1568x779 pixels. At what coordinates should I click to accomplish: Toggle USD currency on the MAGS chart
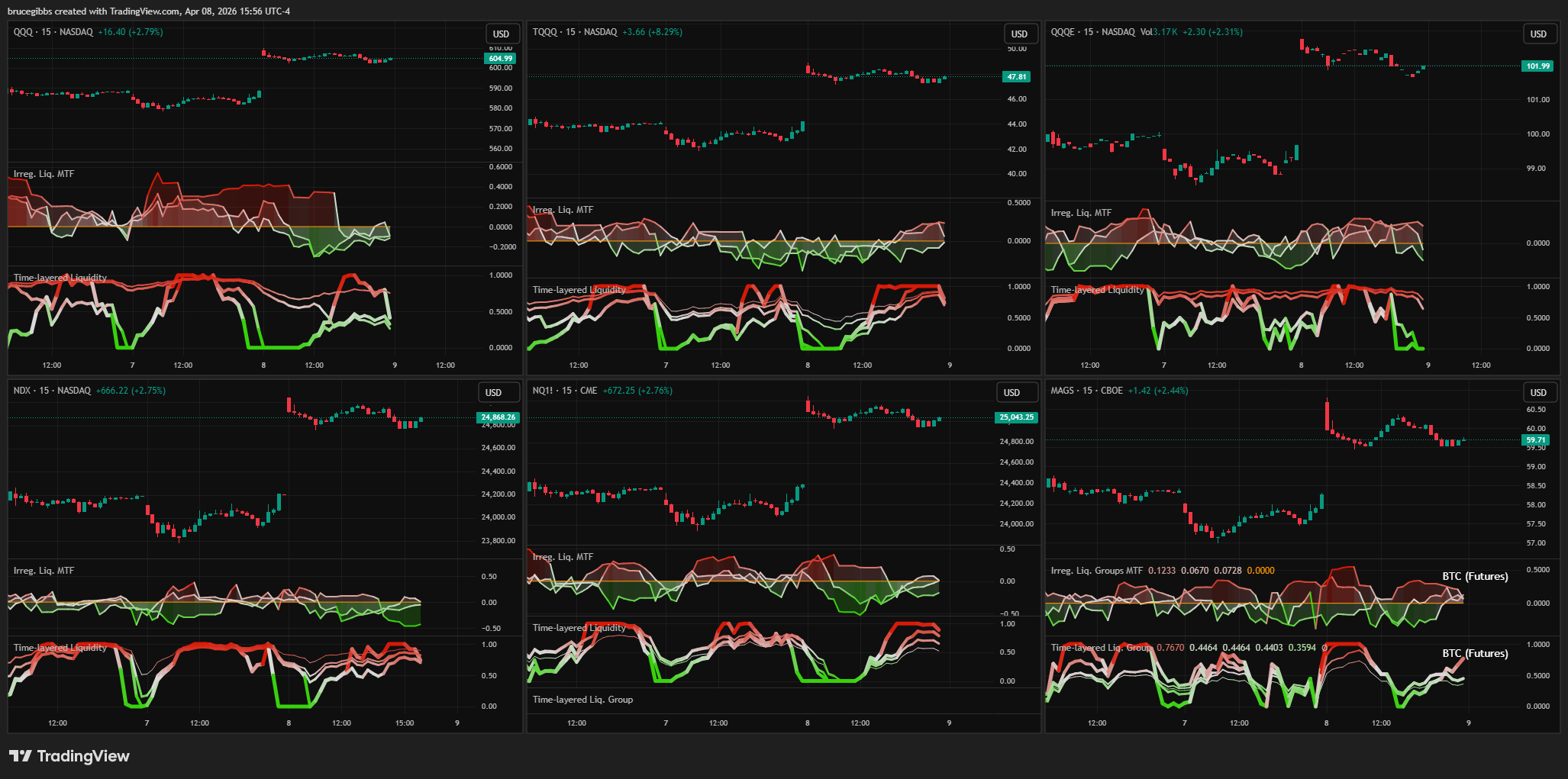(1540, 392)
